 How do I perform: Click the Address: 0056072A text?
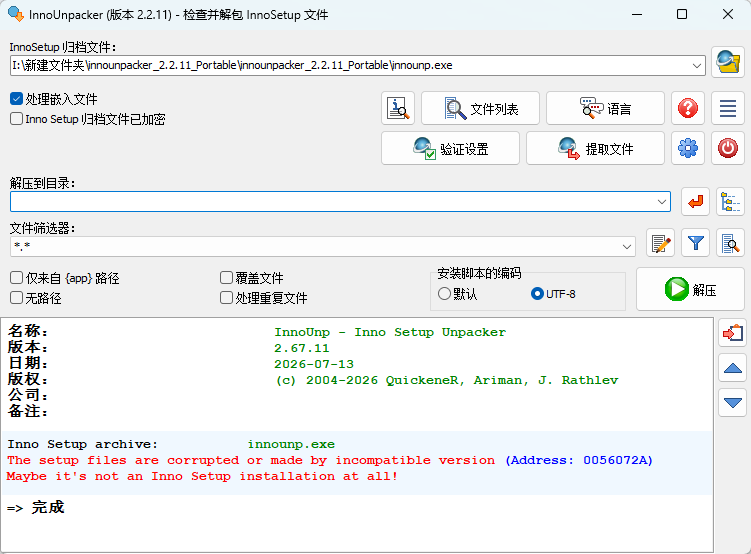[x=579, y=460]
